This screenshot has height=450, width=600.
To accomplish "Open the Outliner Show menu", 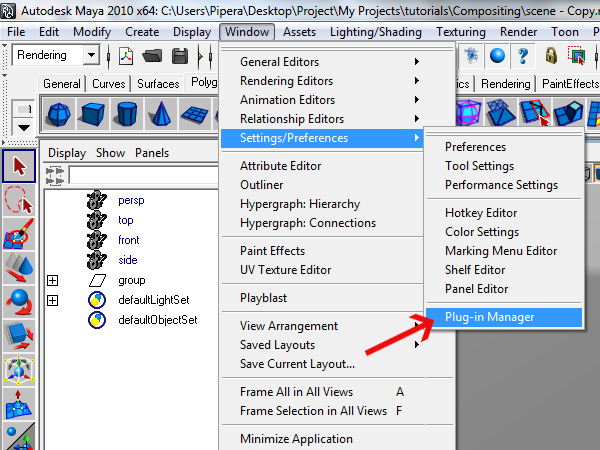I will 110,153.
